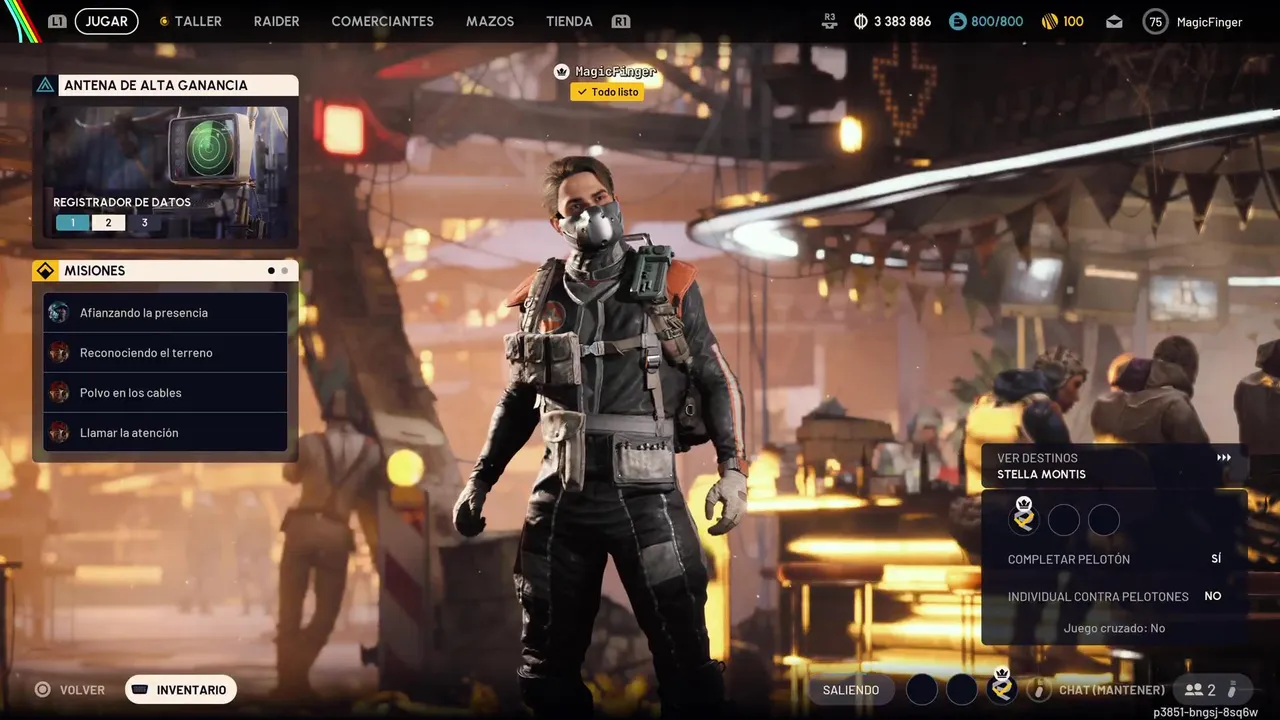Open mission Afianzando la presencia

click(166, 313)
